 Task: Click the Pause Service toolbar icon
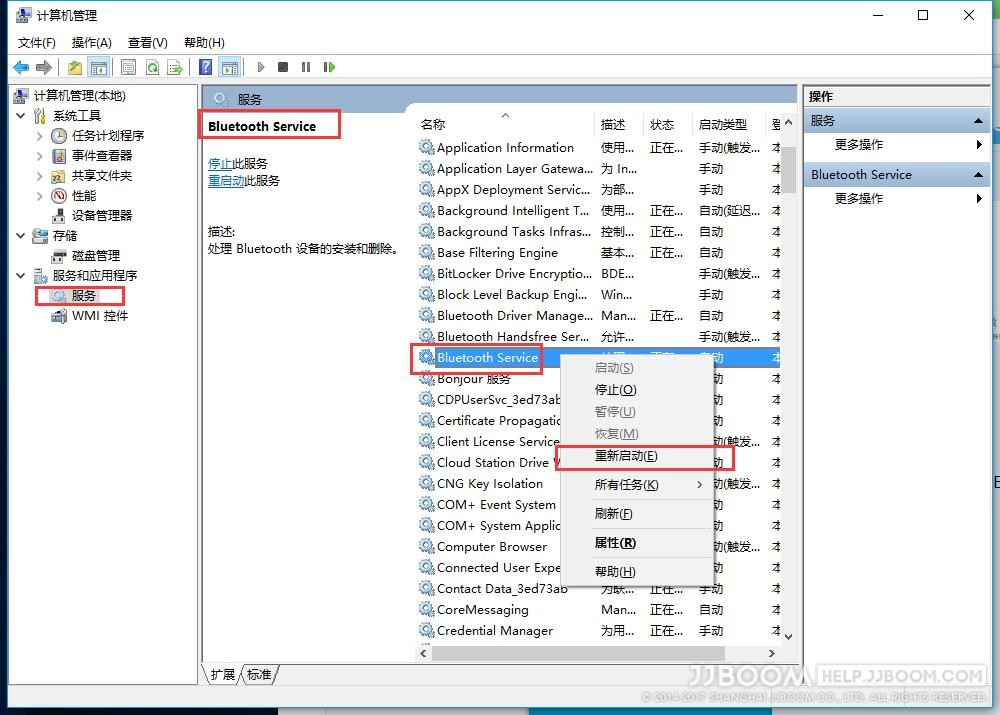coord(305,67)
